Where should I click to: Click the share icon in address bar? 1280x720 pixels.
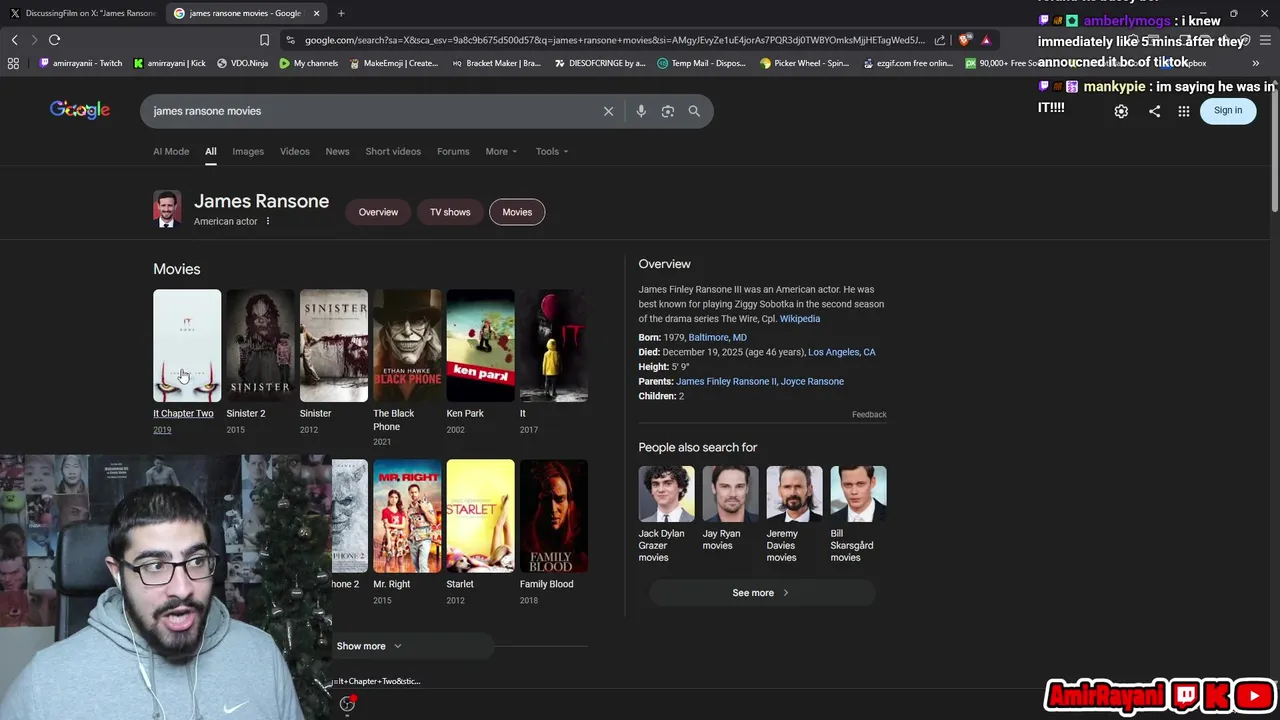(940, 40)
